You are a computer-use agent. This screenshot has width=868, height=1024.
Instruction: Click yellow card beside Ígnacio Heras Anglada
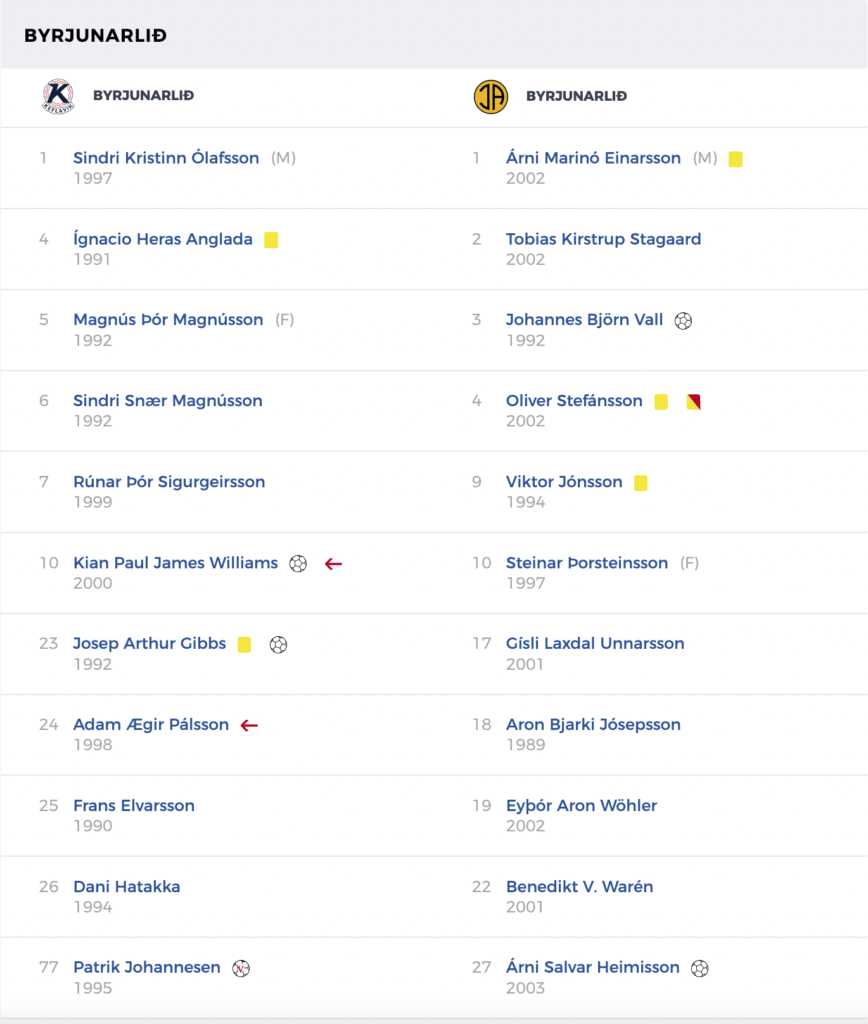click(x=271, y=240)
